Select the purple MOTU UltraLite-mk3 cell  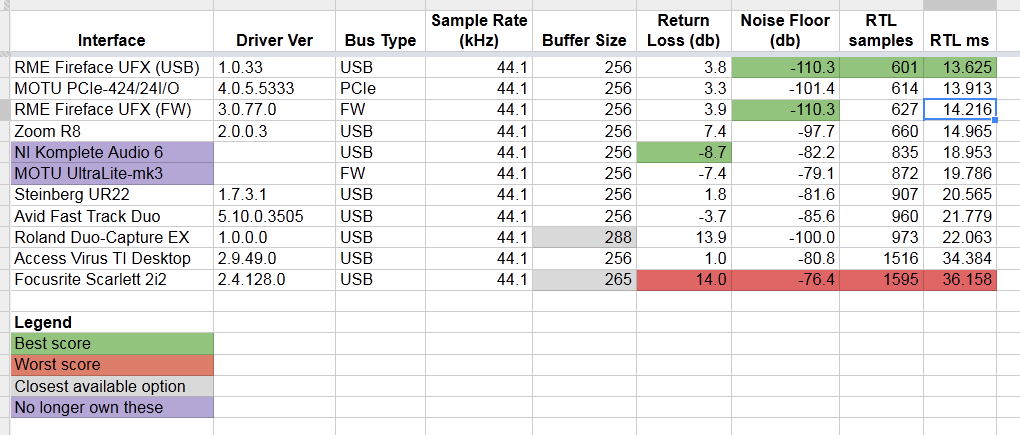click(112, 174)
